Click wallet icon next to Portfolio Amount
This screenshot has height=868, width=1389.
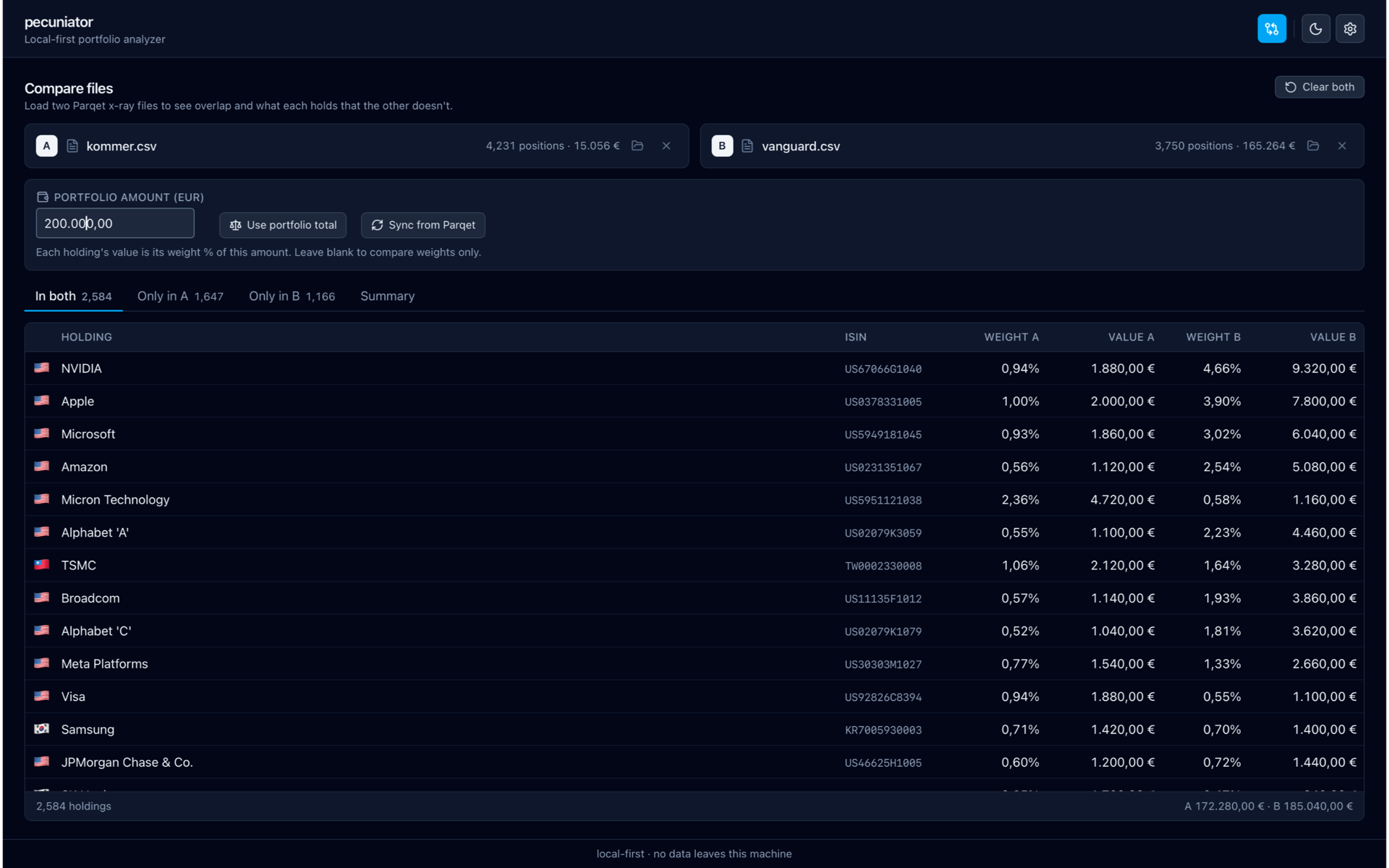click(43, 197)
